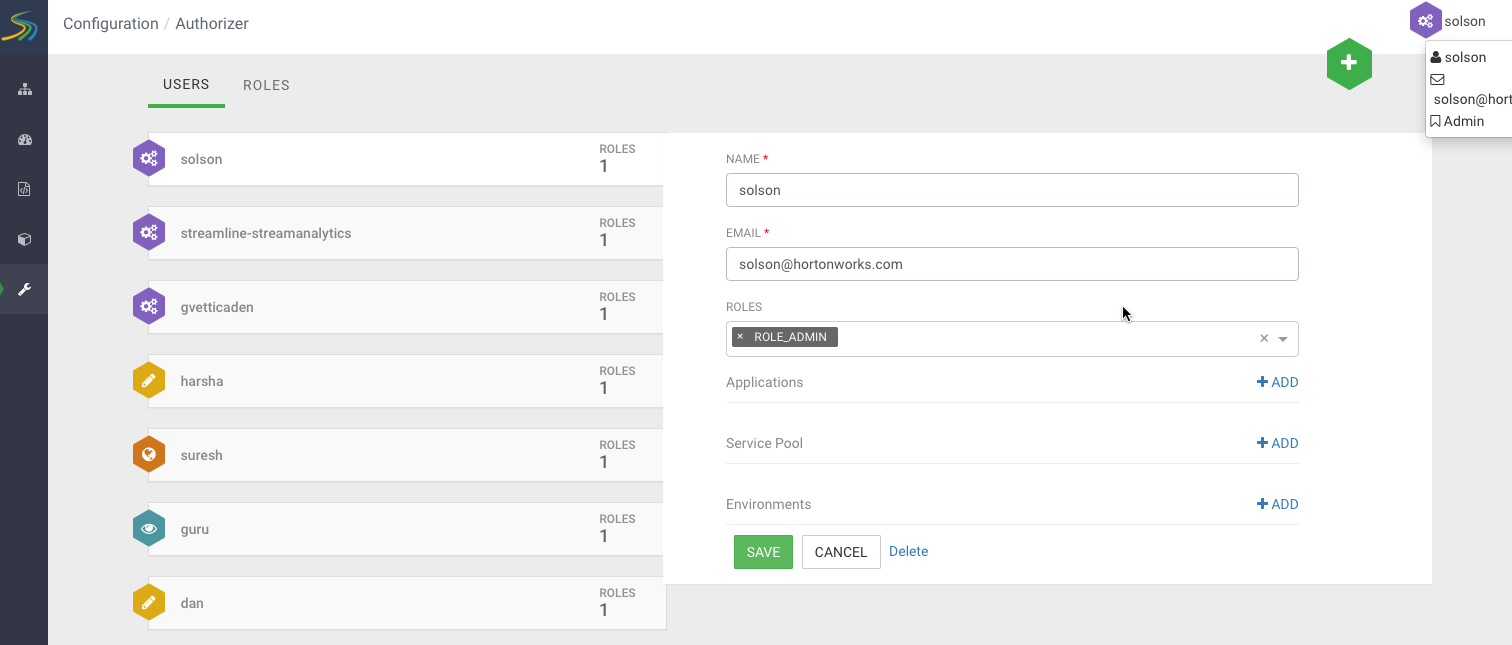1512x645 pixels.
Task: Click gvetticaden's purple hexagon icon
Action: (149, 306)
